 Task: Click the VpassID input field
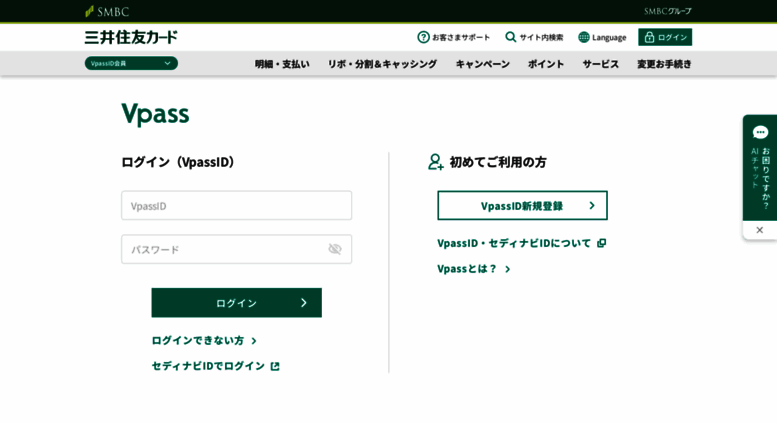pyautogui.click(x=236, y=205)
